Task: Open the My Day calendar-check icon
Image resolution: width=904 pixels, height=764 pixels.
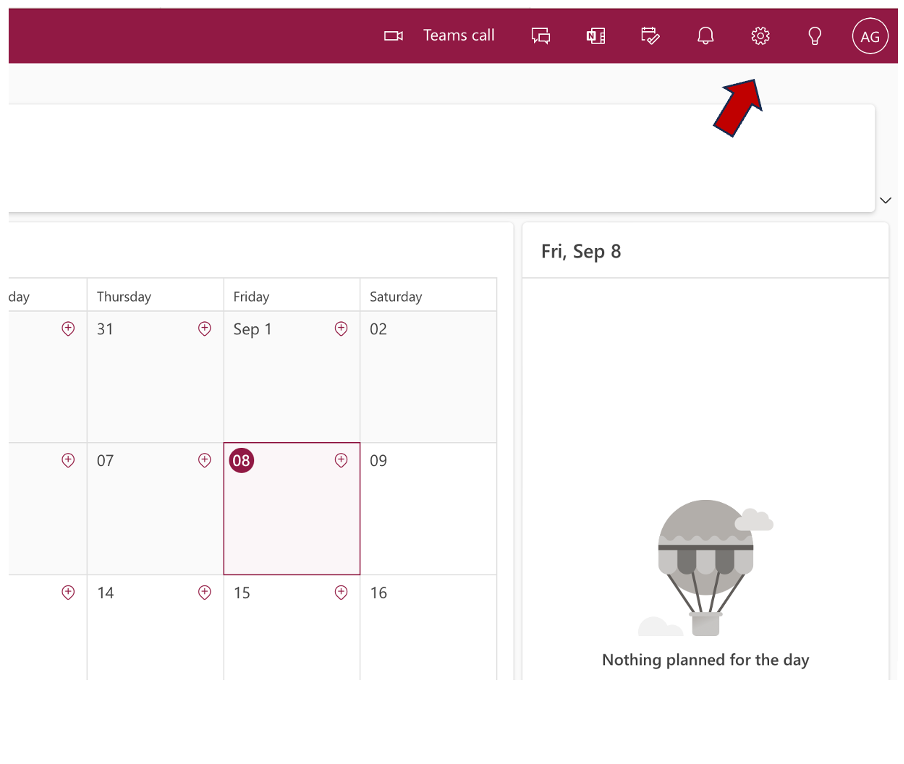Action: click(x=651, y=36)
